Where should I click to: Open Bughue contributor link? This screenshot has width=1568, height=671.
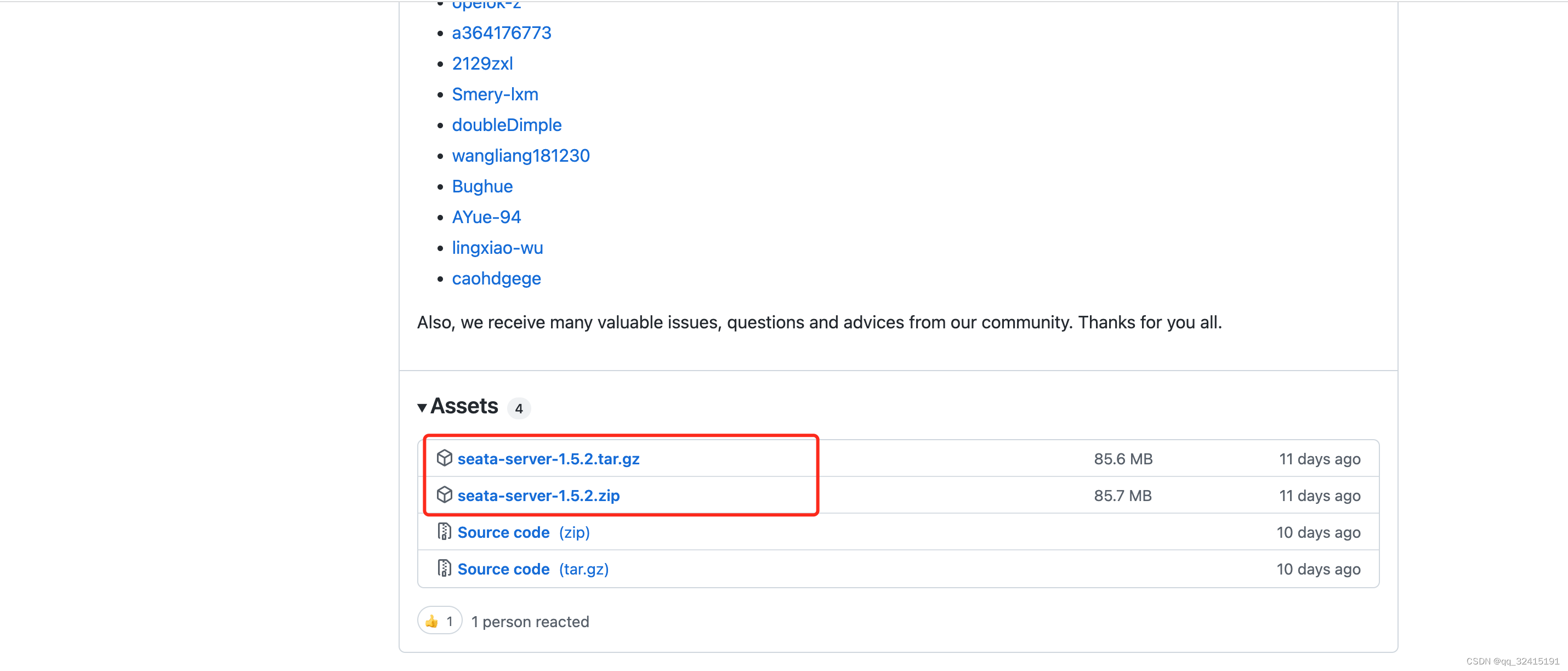click(x=482, y=186)
